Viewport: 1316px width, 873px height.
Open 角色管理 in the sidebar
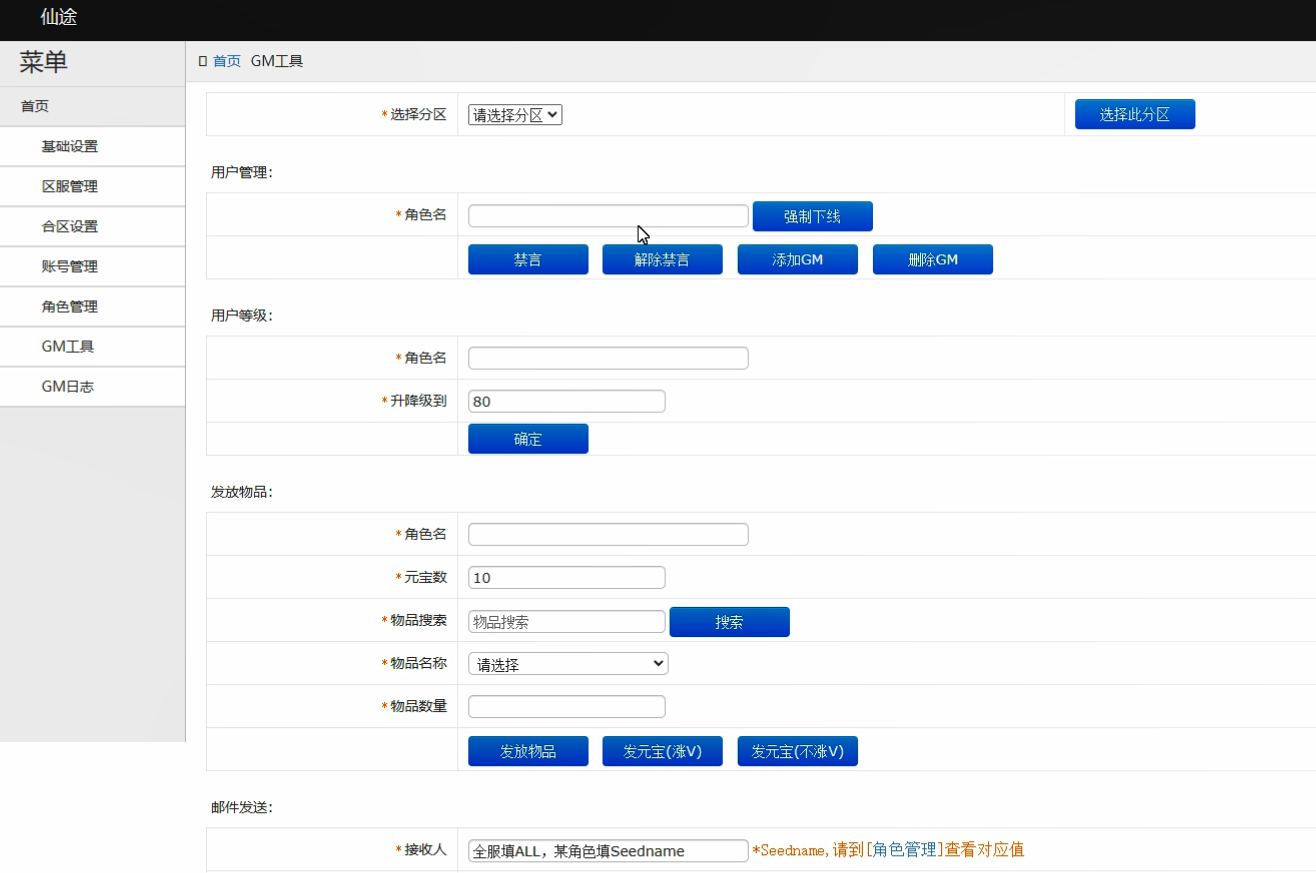(92, 306)
